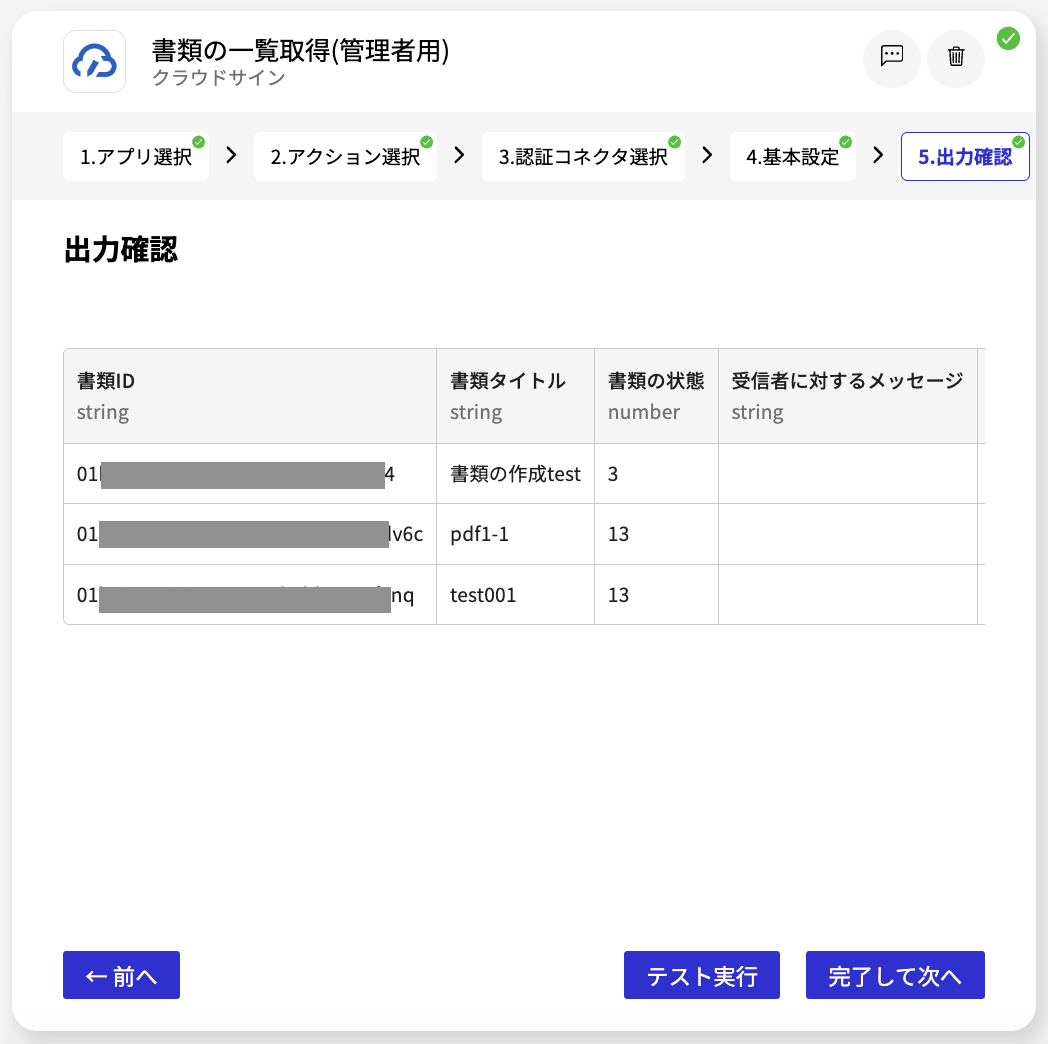The height and width of the screenshot is (1044, 1048).
Task: Click chevron arrow after 2.アクション選択
Action: coord(459,155)
